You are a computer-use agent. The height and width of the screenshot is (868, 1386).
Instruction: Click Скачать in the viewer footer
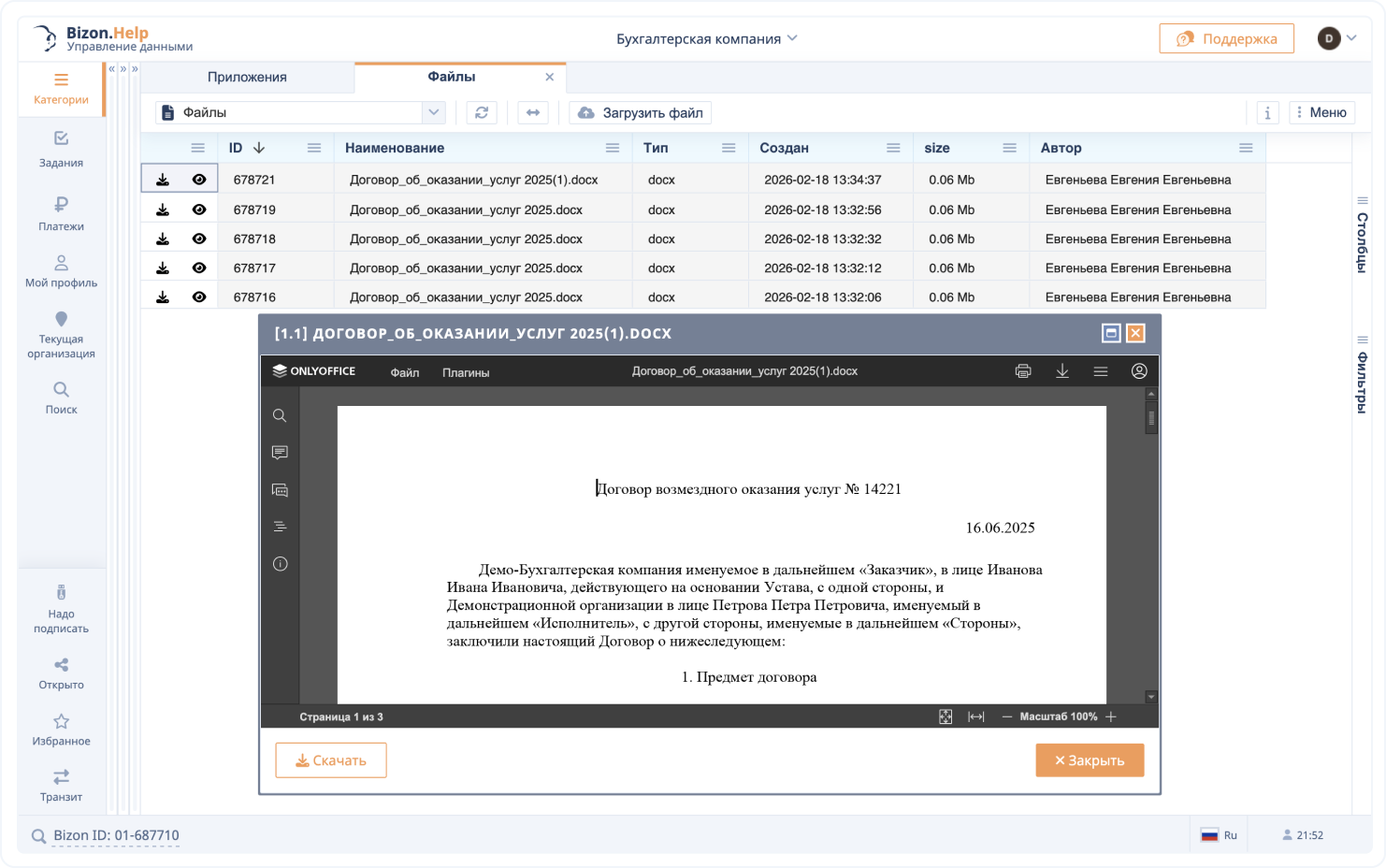pyautogui.click(x=330, y=759)
